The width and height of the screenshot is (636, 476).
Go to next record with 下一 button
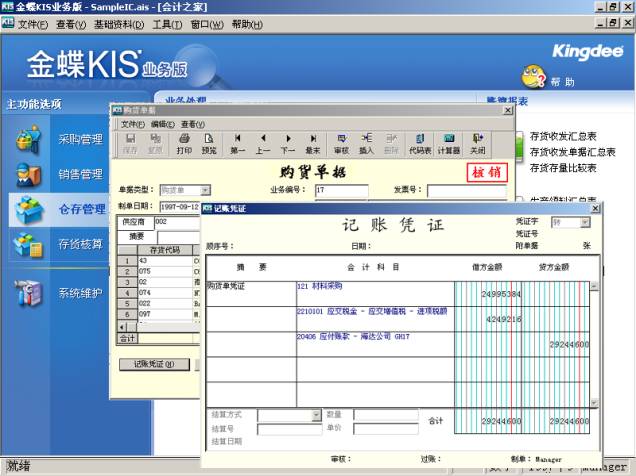tap(288, 144)
